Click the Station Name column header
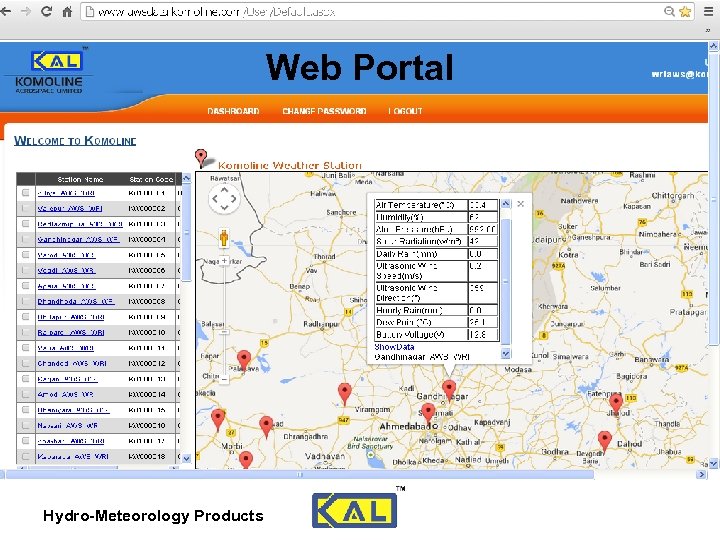720x540 pixels. pos(80,179)
